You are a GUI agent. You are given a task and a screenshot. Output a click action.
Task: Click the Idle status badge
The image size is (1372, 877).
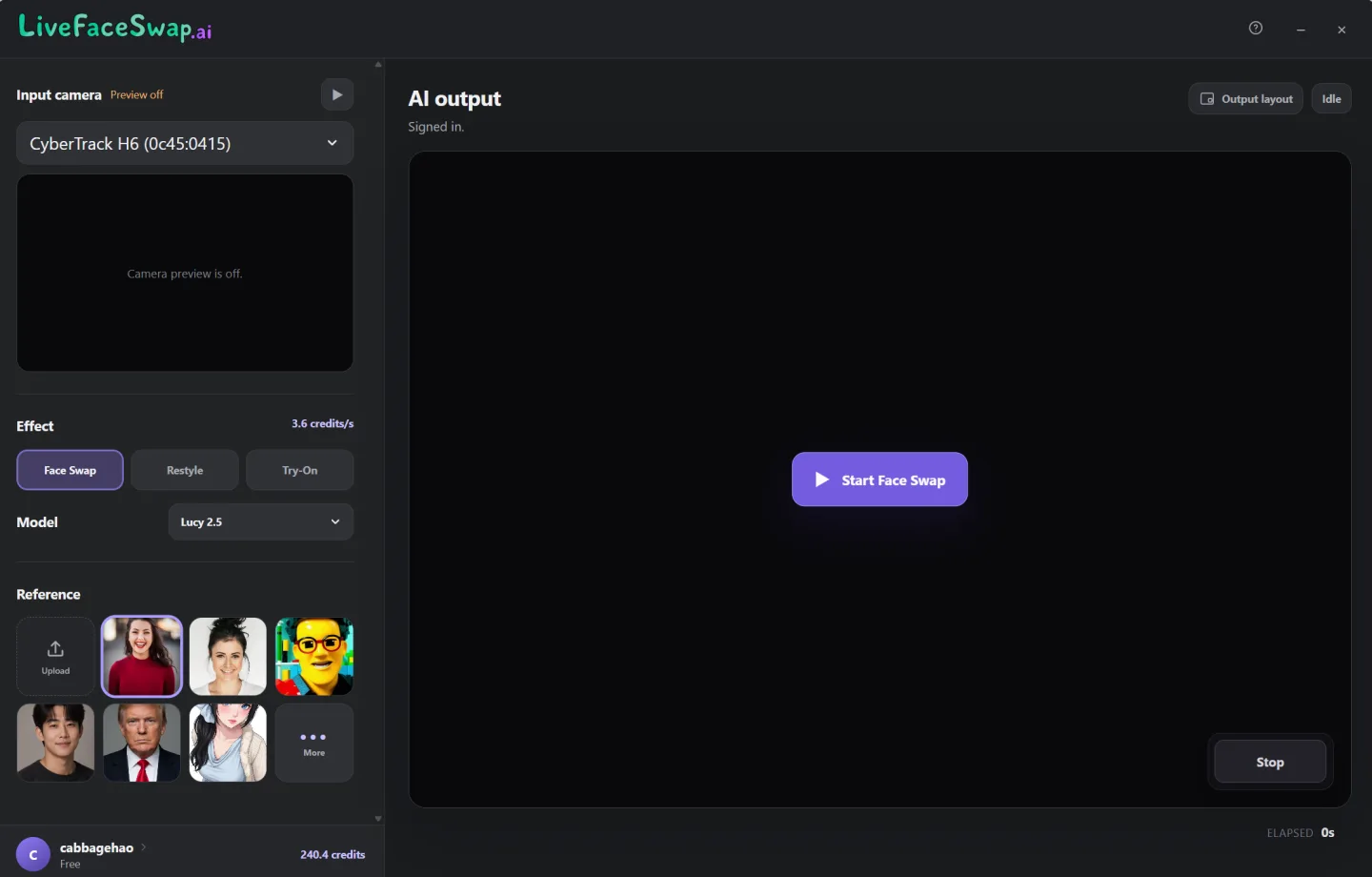click(x=1331, y=98)
